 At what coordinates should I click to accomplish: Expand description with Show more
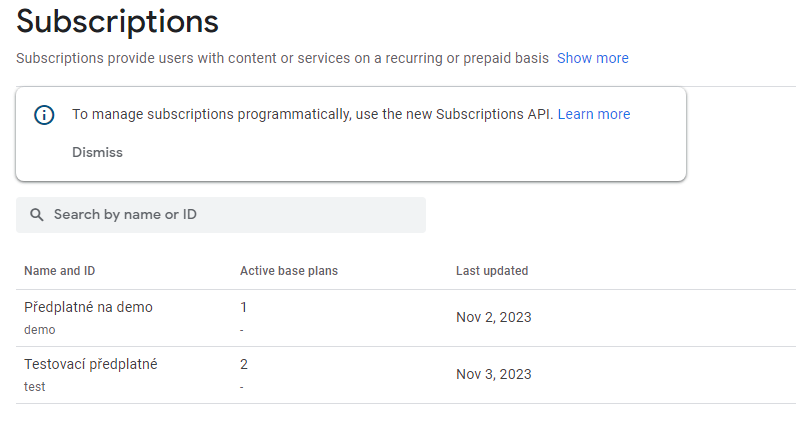592,58
